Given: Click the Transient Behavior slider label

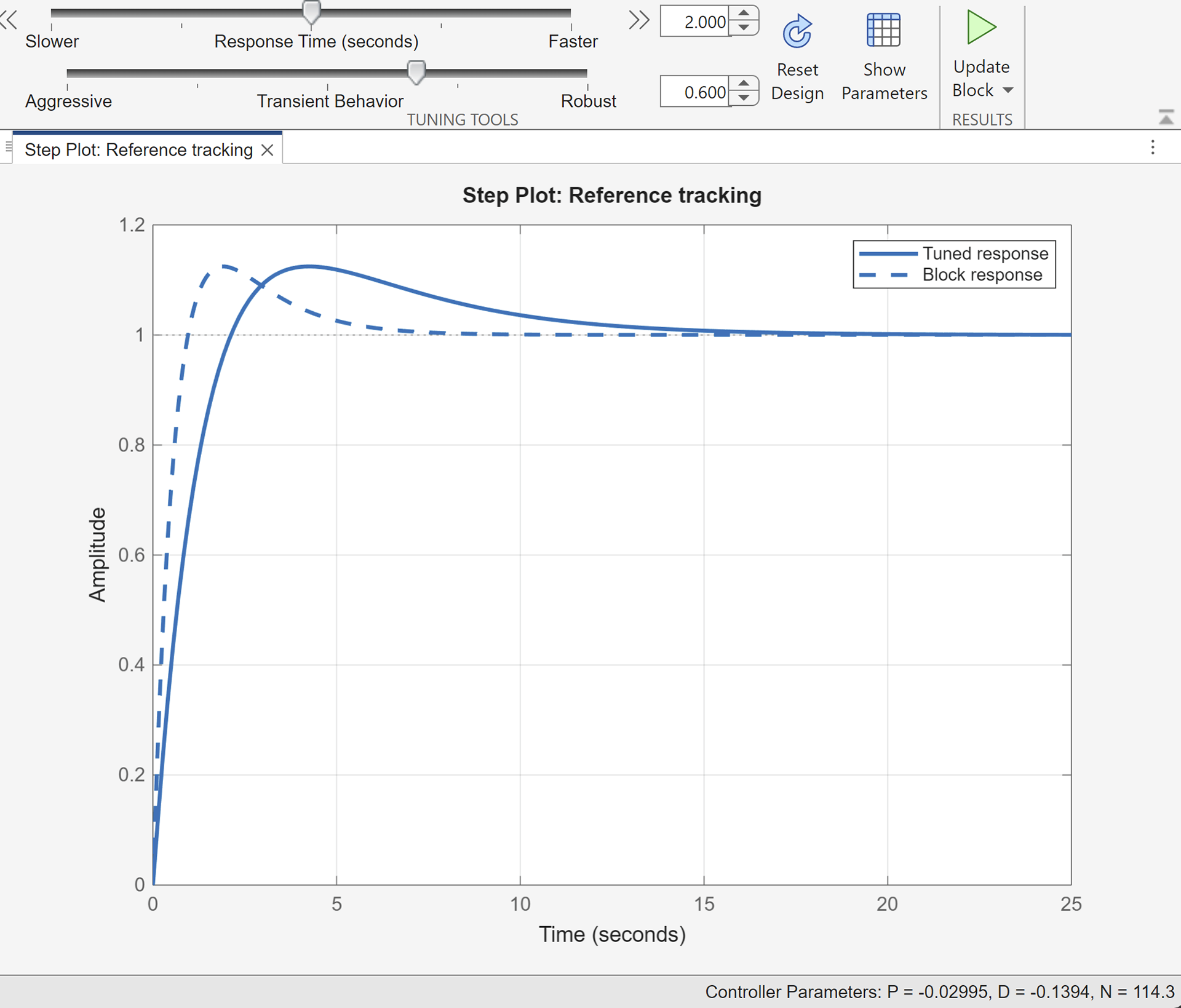Looking at the screenshot, I should click(x=330, y=101).
